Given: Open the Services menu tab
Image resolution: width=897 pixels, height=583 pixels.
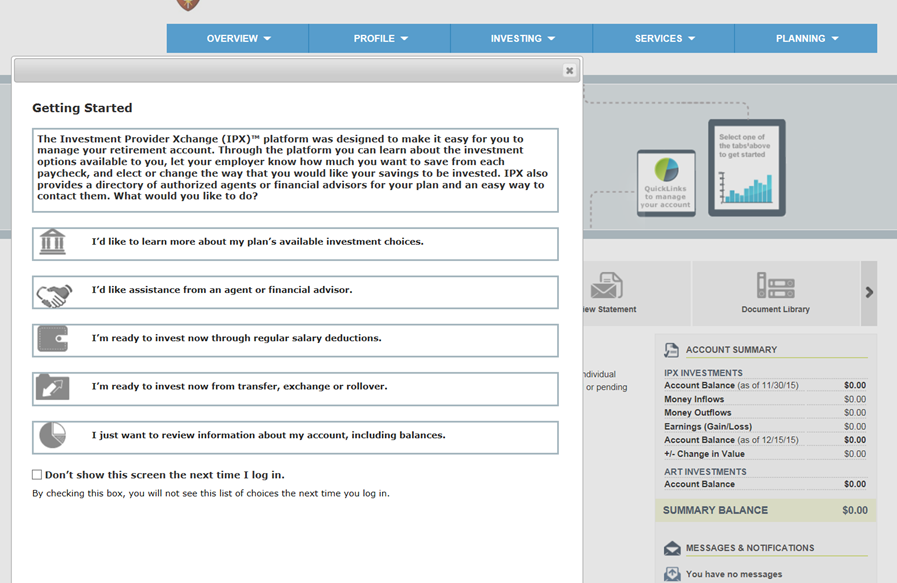Looking at the screenshot, I should click(x=664, y=38).
